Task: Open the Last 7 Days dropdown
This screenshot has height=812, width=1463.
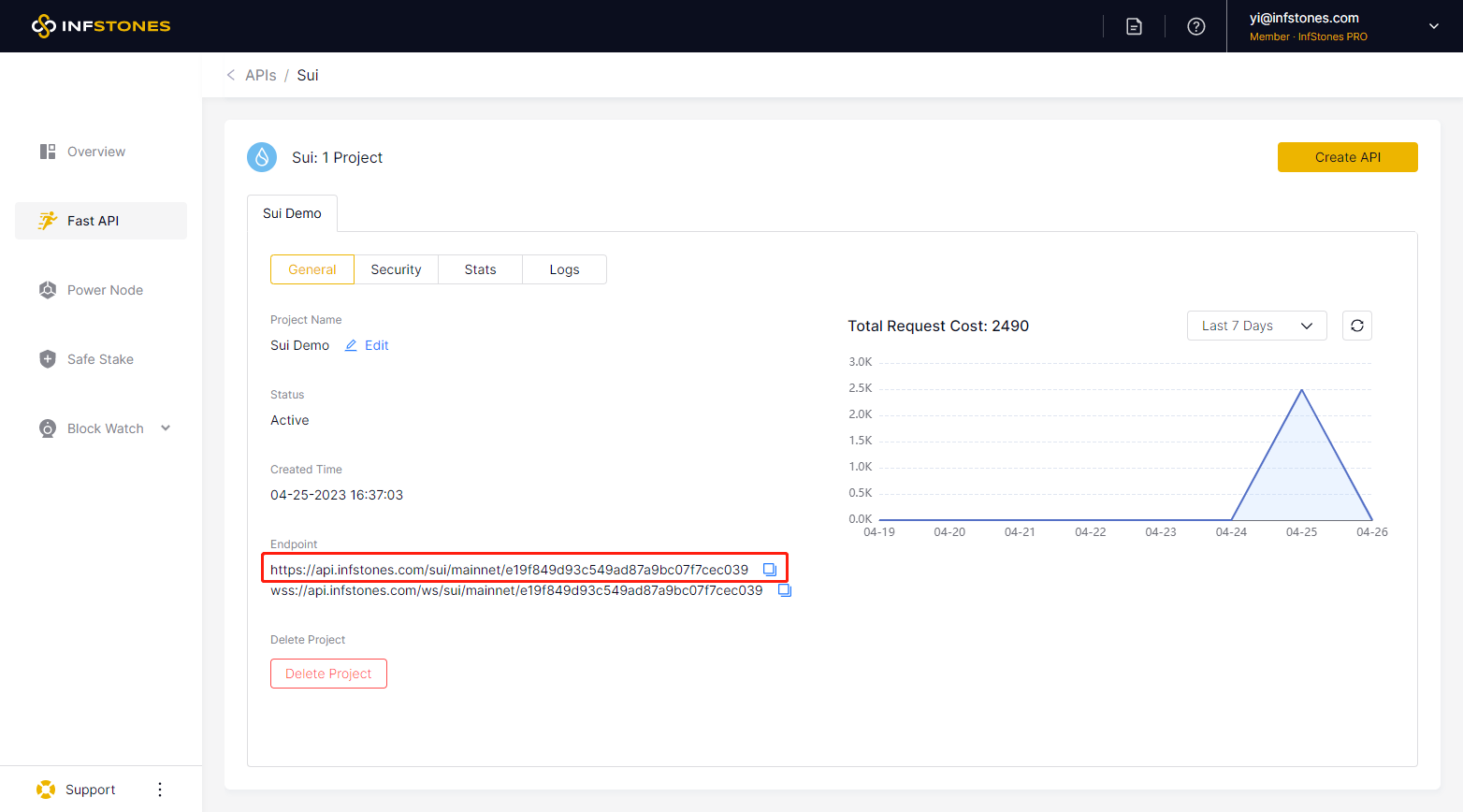Action: 1256,326
